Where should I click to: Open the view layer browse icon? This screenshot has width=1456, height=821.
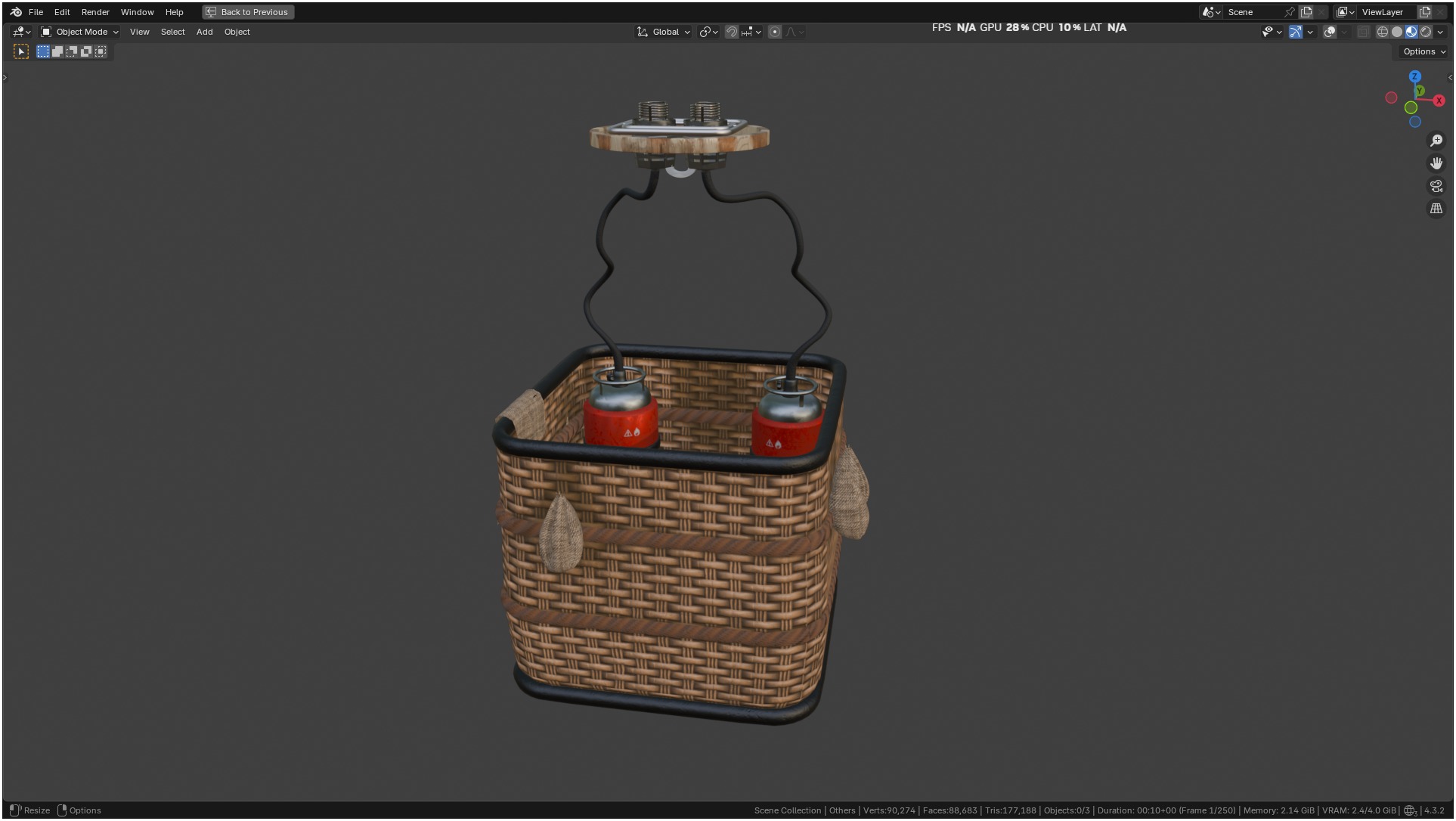(1345, 12)
